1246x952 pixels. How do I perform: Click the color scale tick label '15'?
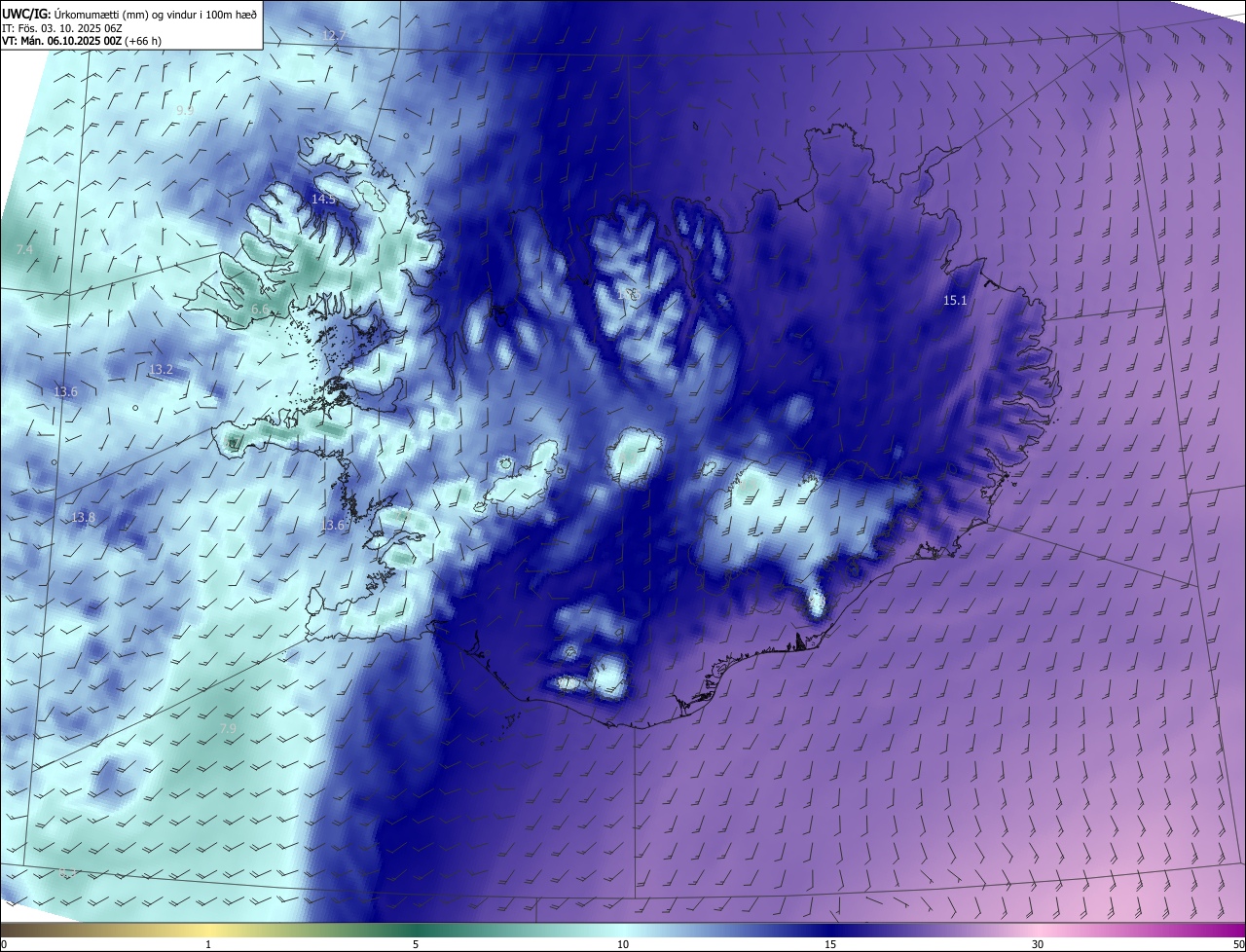point(830,944)
